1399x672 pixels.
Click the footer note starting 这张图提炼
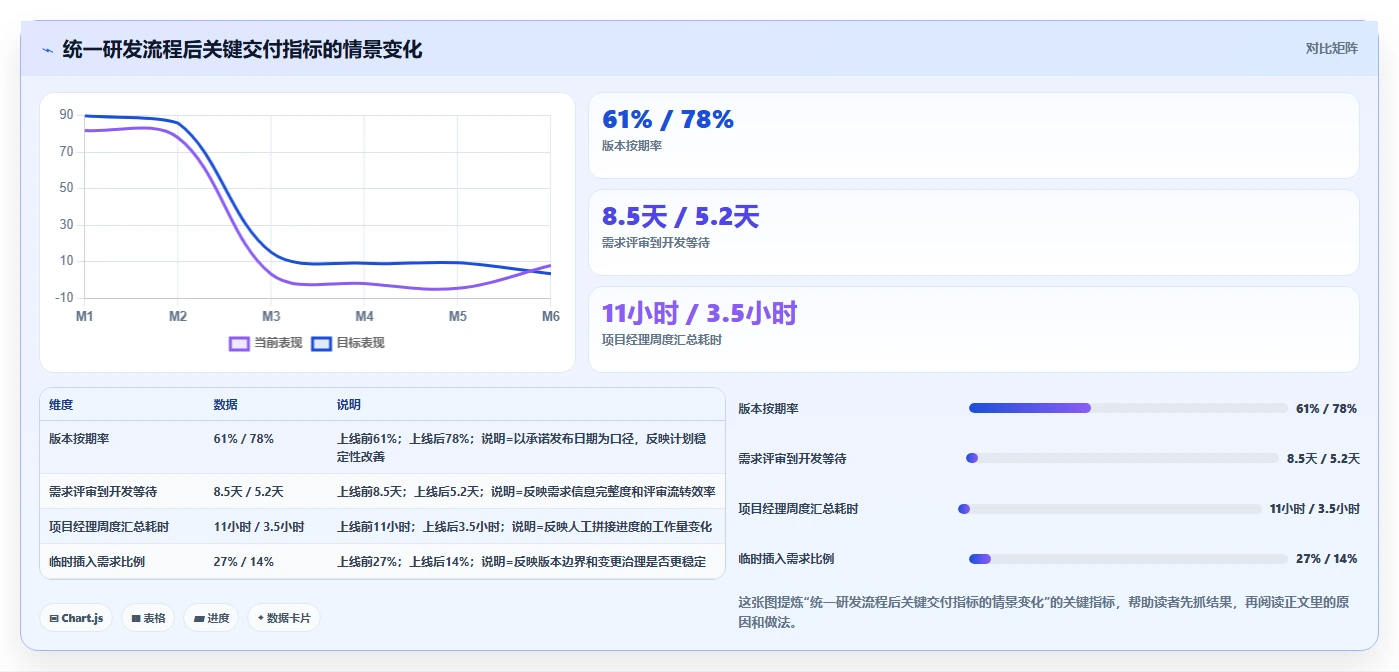(1043, 613)
